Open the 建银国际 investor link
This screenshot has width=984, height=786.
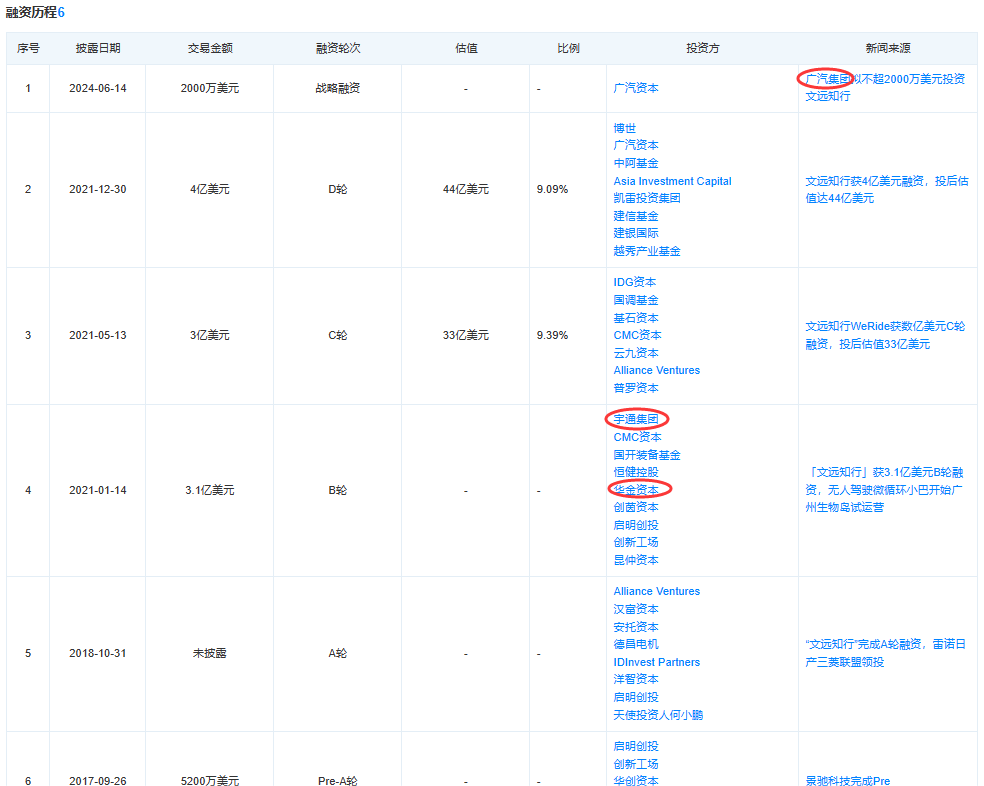point(636,233)
